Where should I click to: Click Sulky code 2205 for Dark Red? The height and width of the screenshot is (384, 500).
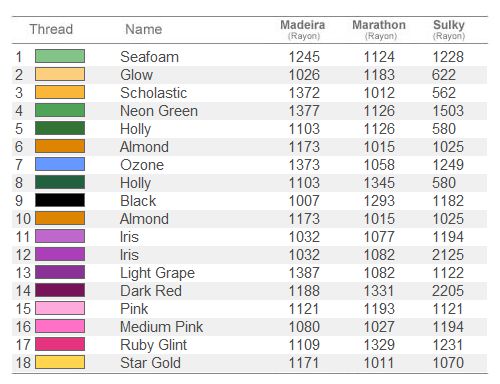click(x=448, y=291)
